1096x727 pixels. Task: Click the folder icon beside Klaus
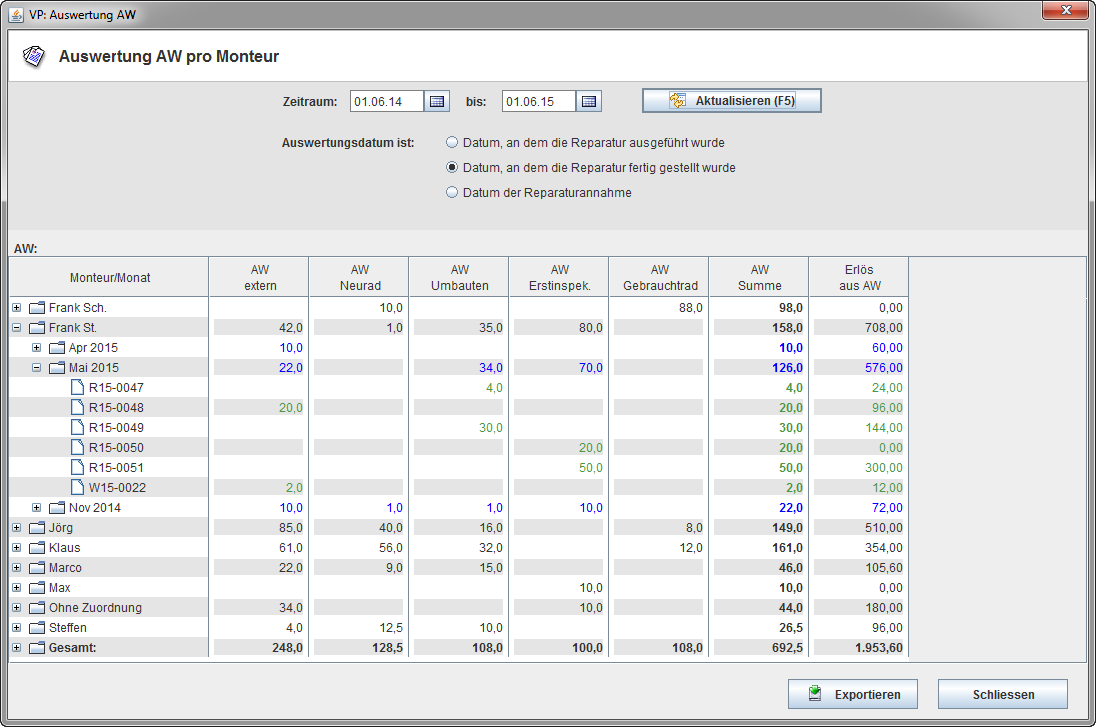(x=37, y=548)
